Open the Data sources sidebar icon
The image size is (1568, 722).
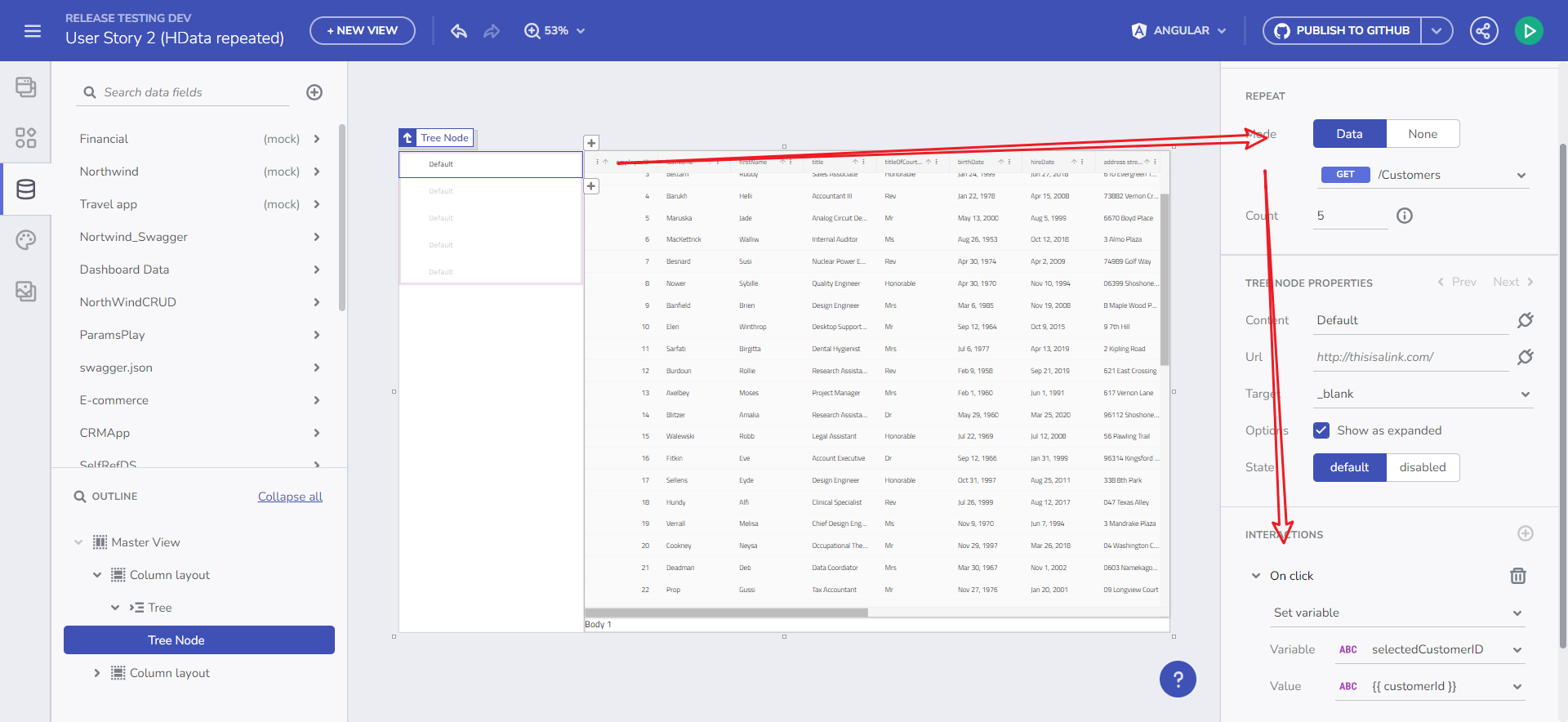26,189
